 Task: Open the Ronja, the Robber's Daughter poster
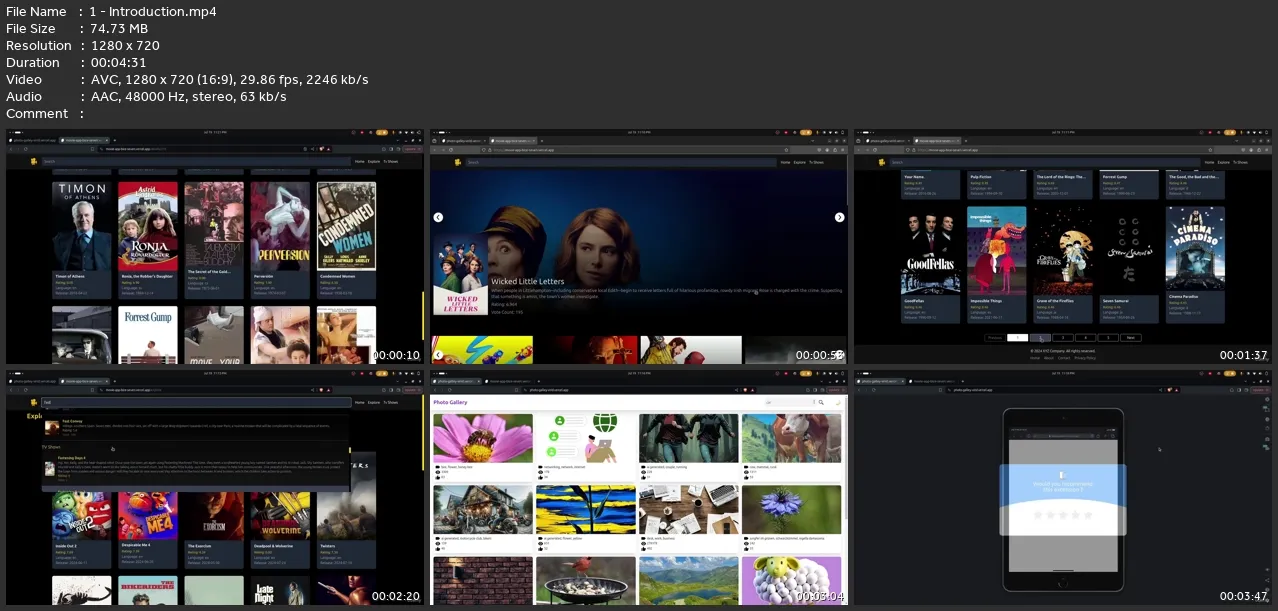tap(148, 226)
